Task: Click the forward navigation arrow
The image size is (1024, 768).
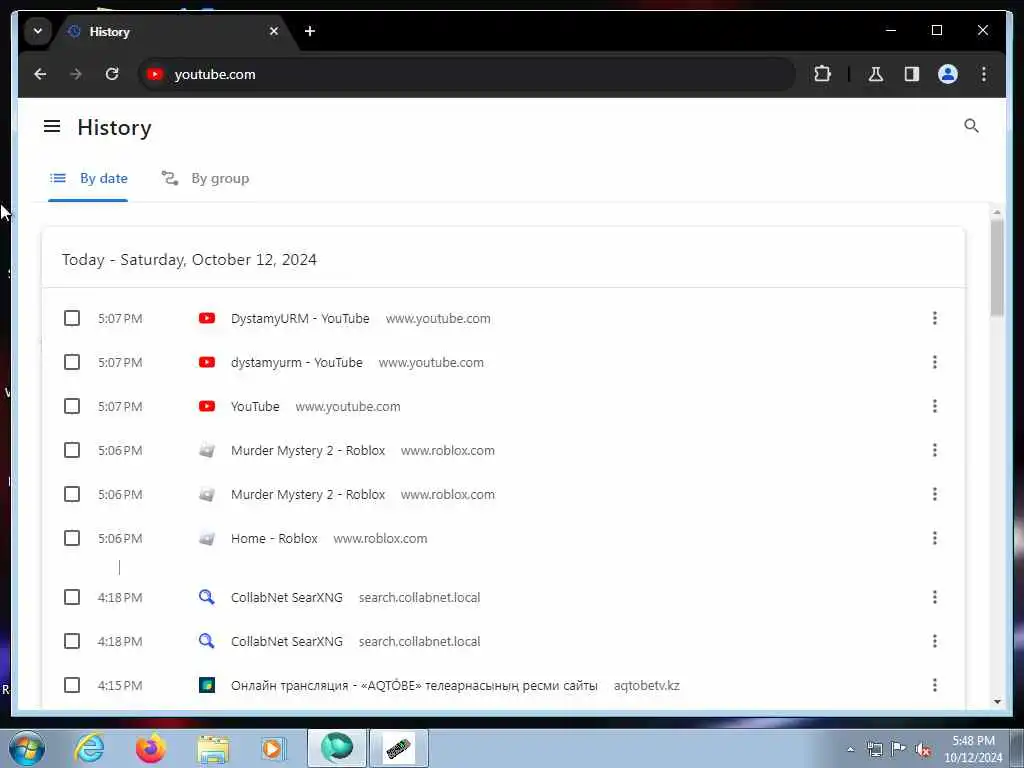Action: click(76, 74)
